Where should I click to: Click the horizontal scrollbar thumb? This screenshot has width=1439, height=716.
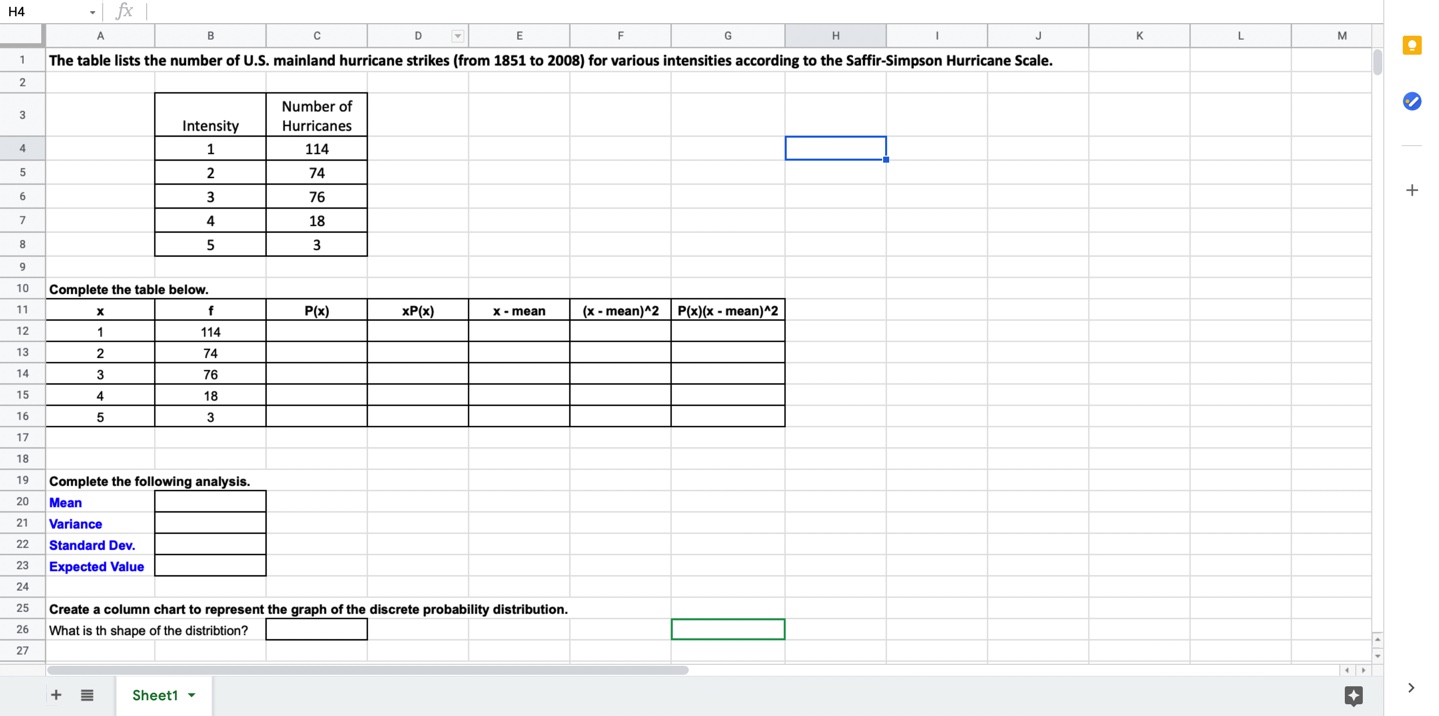coord(368,670)
